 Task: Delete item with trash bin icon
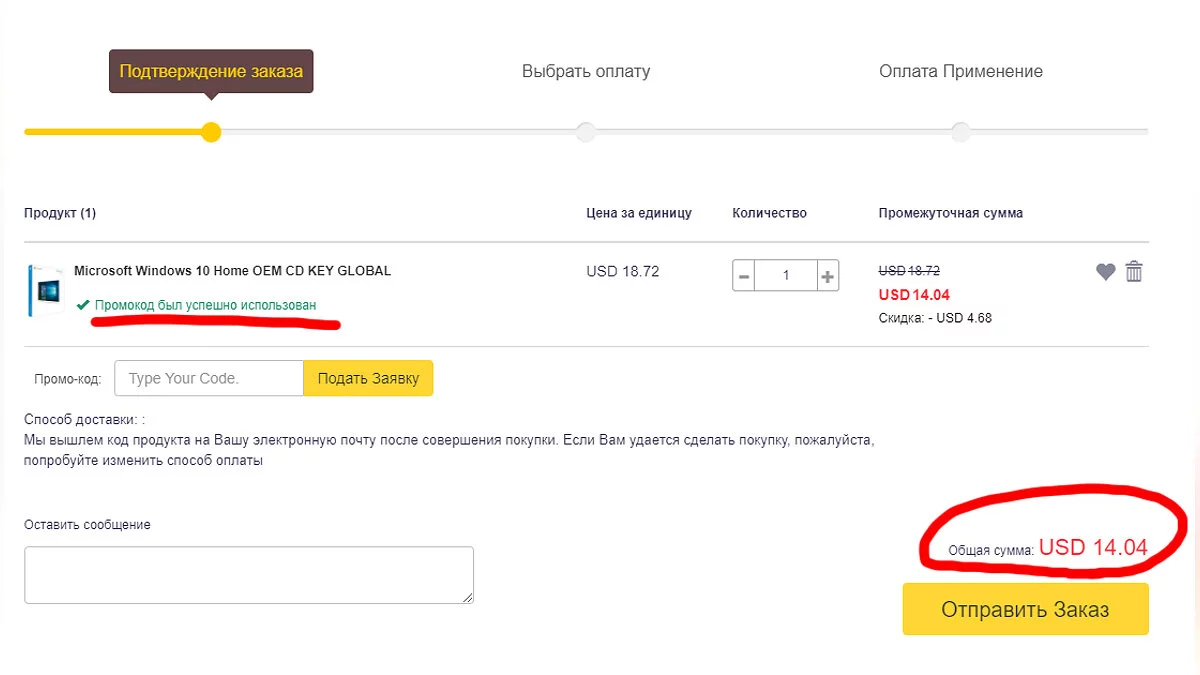[1134, 271]
